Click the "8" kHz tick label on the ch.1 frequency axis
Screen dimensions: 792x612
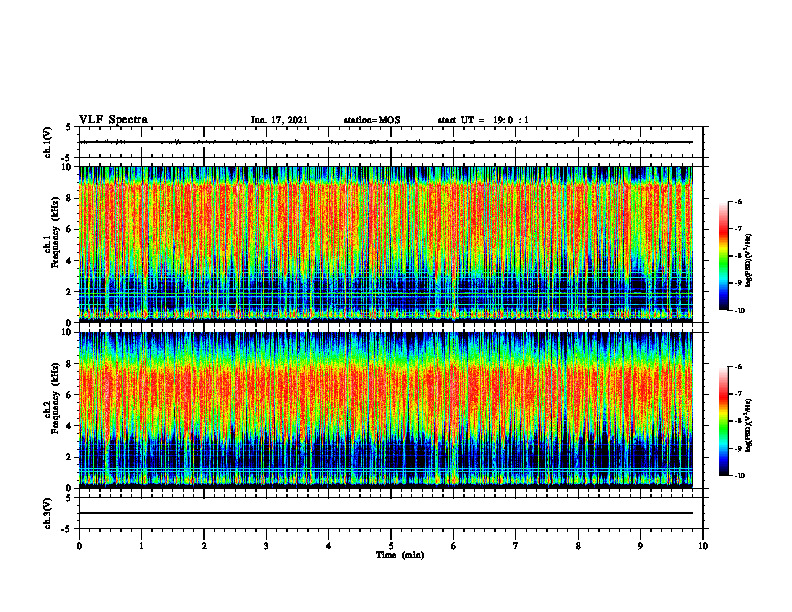(x=70, y=198)
